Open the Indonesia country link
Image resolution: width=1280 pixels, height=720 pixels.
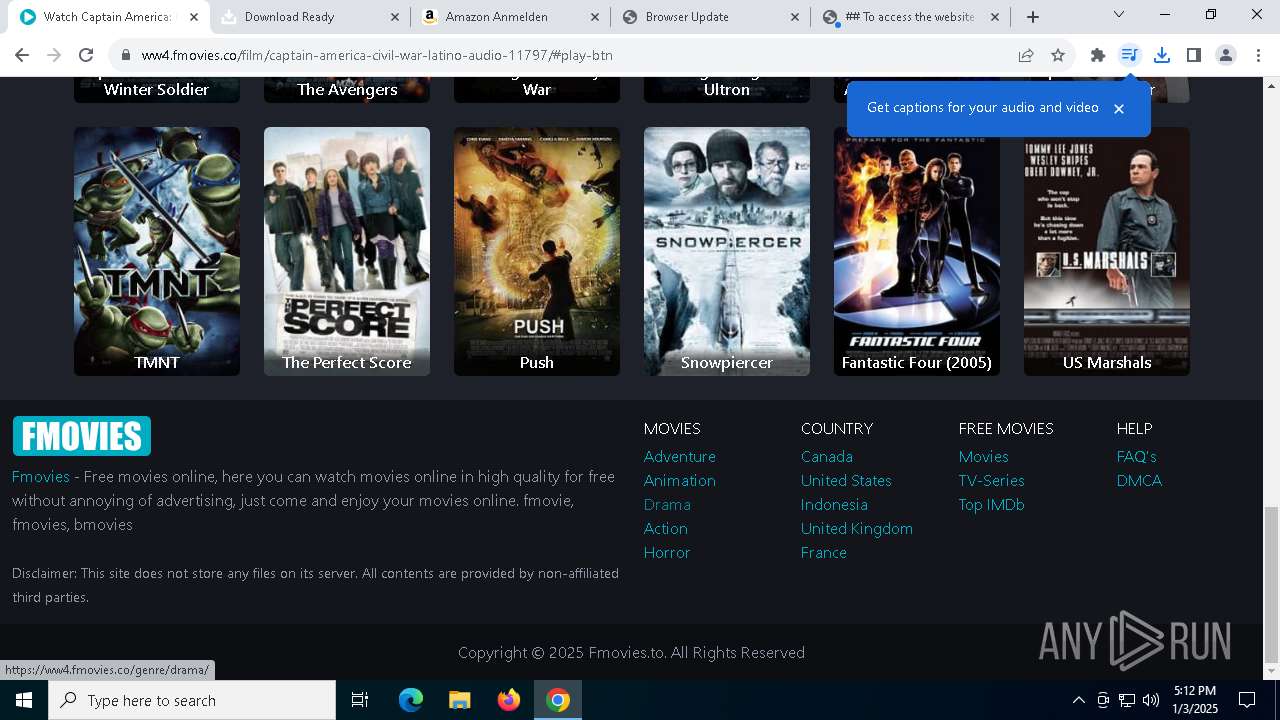coord(834,504)
